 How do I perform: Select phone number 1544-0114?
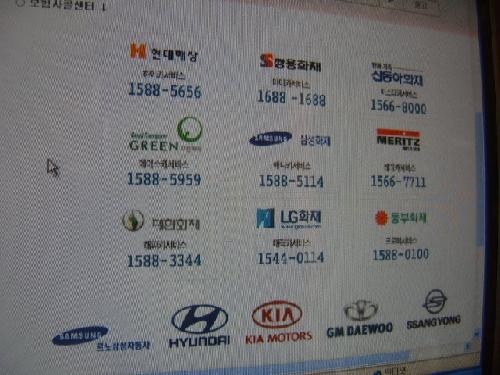(x=291, y=258)
